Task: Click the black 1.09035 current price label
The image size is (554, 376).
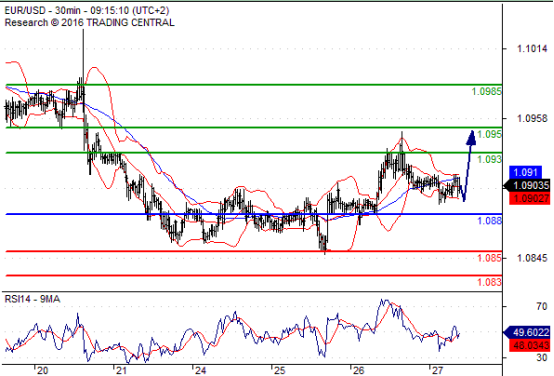Action: click(x=528, y=185)
